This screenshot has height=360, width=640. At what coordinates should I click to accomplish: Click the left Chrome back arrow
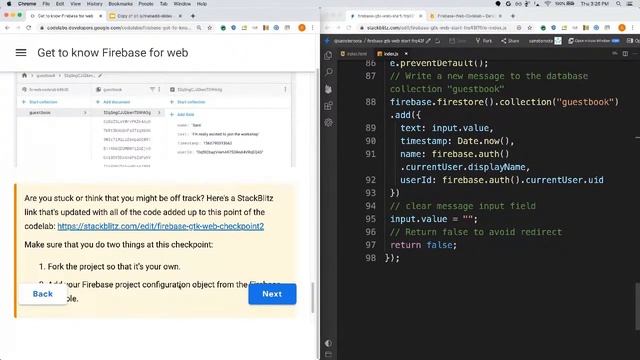7,28
